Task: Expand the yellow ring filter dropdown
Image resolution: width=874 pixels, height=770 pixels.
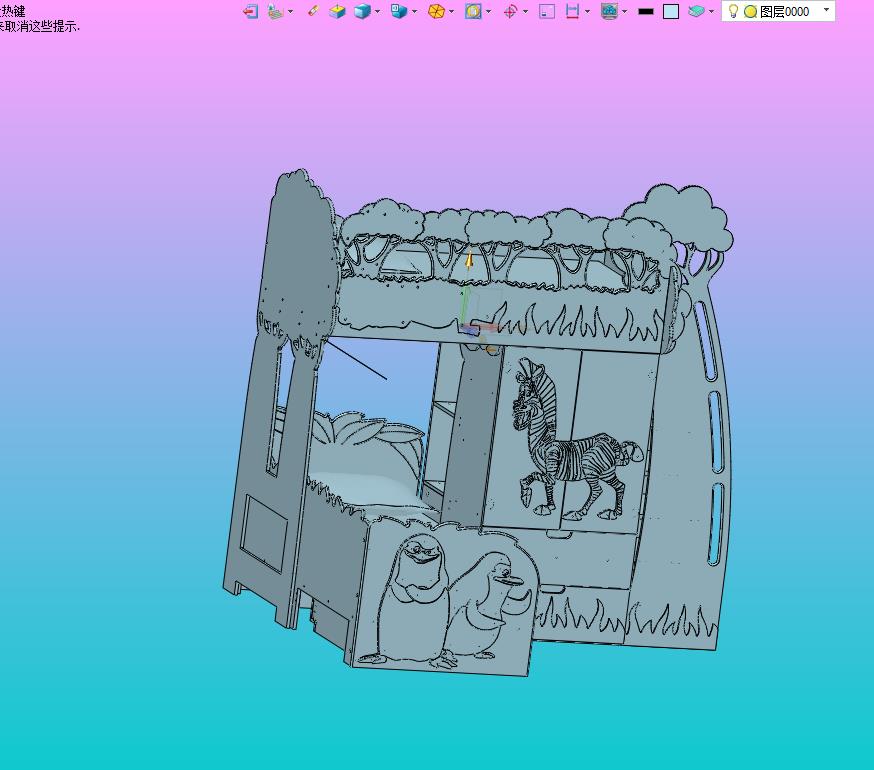Action: [x=488, y=12]
